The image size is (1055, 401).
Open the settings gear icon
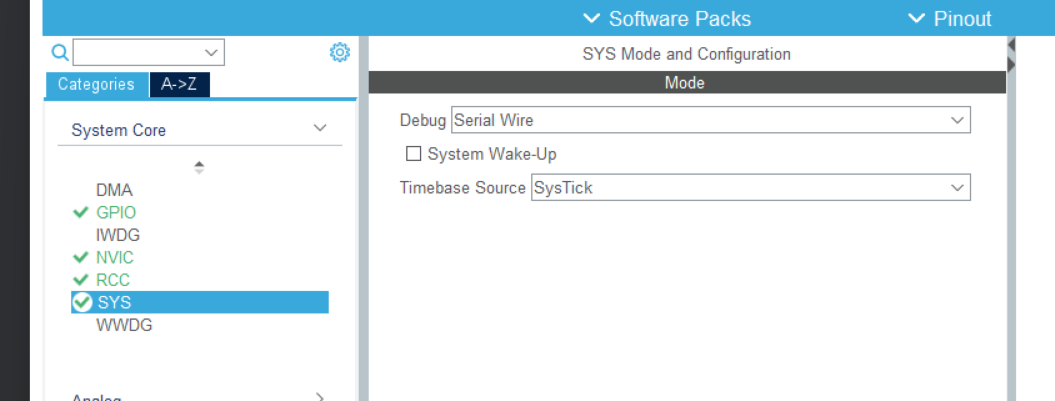point(339,52)
